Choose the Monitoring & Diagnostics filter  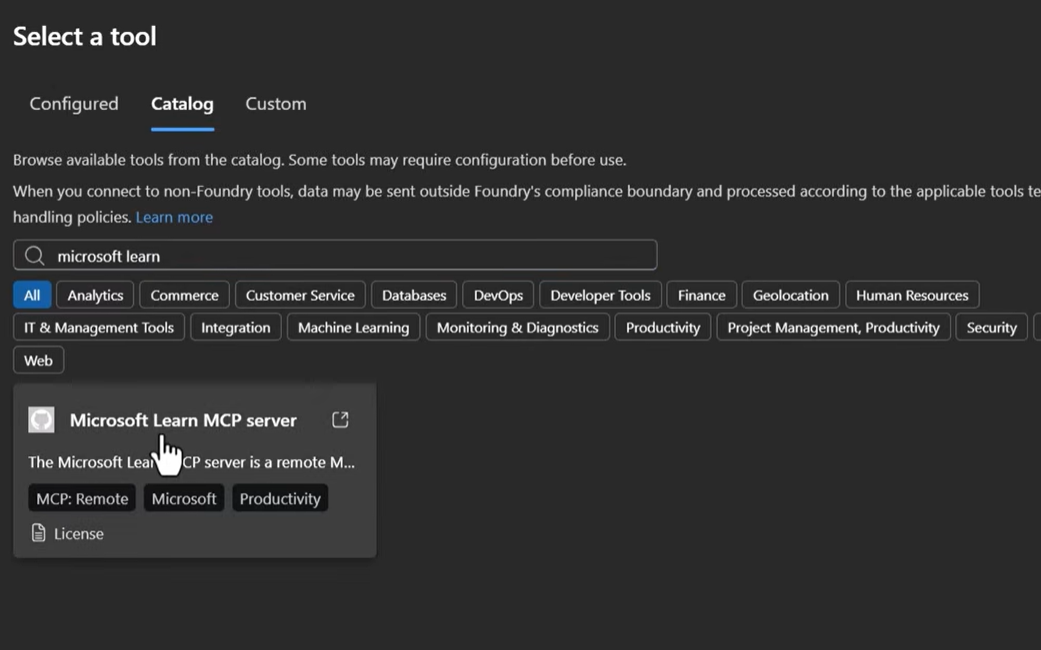click(x=517, y=327)
